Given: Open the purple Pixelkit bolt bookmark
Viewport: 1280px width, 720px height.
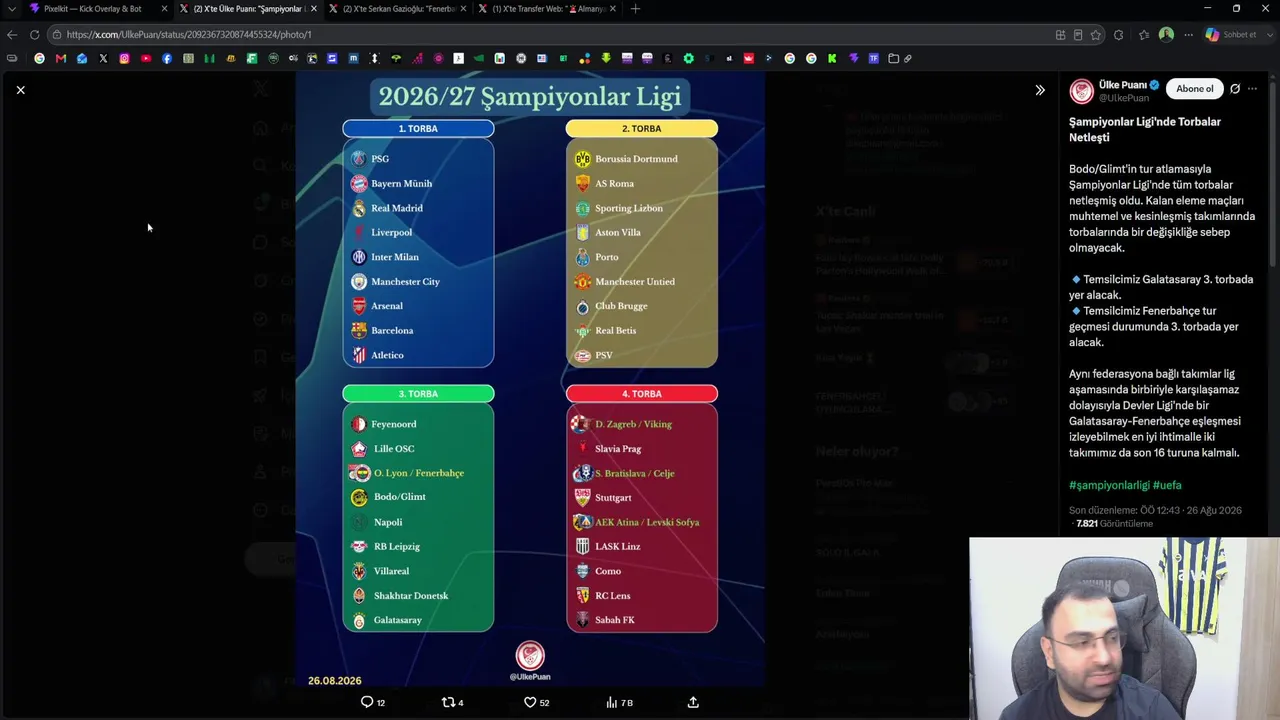Looking at the screenshot, I should [x=853, y=58].
